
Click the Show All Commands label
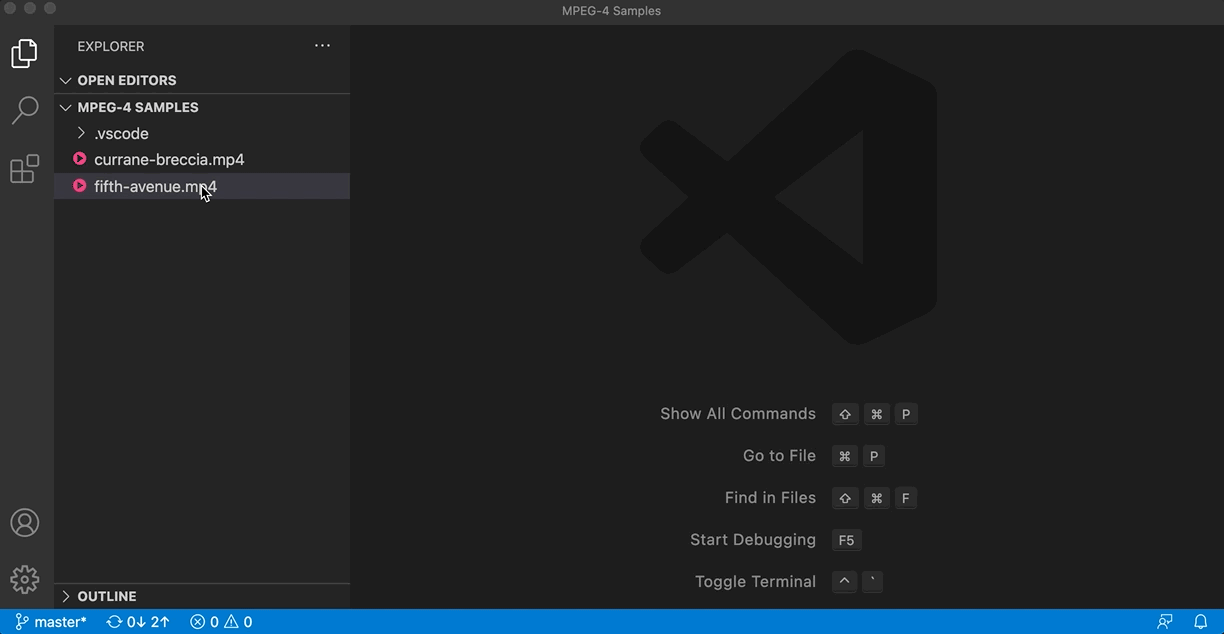point(738,414)
